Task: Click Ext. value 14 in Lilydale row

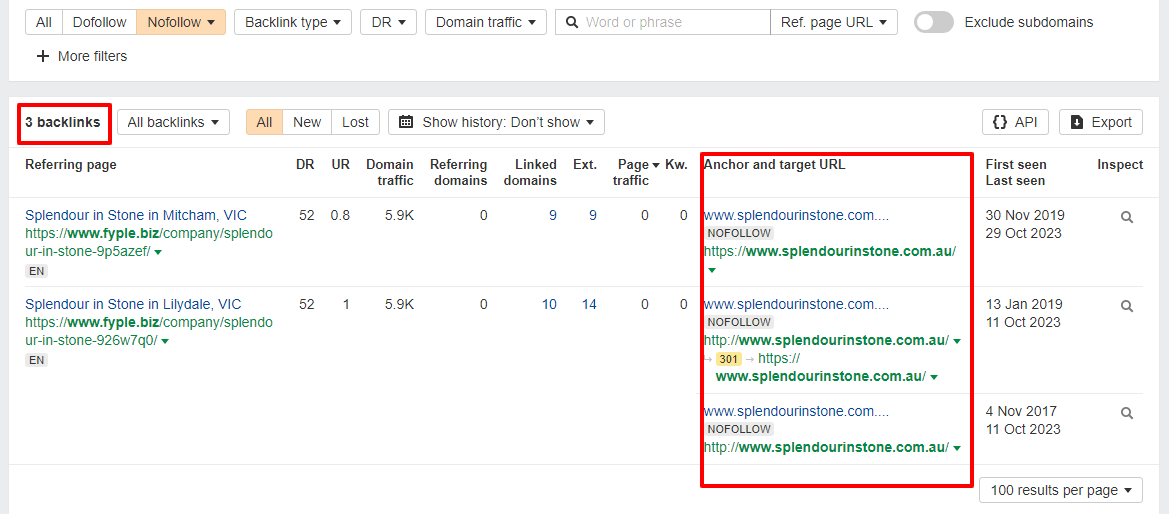Action: tap(589, 304)
